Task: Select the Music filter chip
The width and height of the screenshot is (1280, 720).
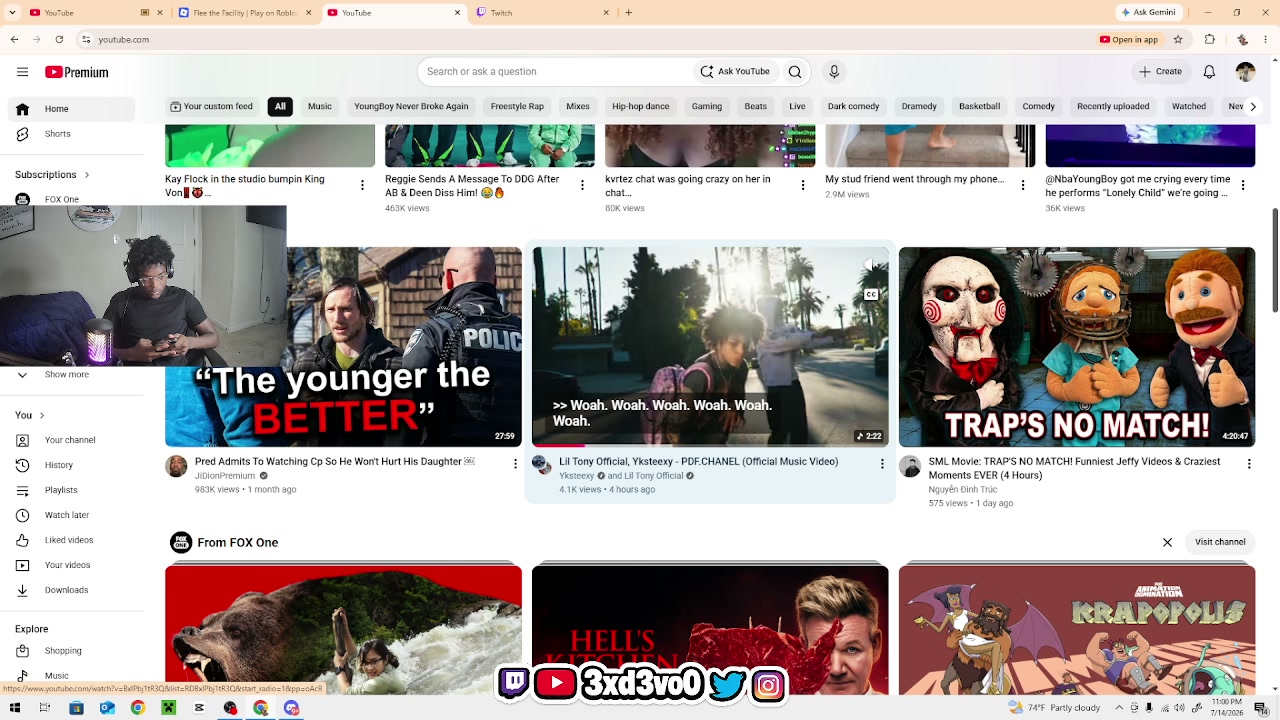Action: [320, 106]
